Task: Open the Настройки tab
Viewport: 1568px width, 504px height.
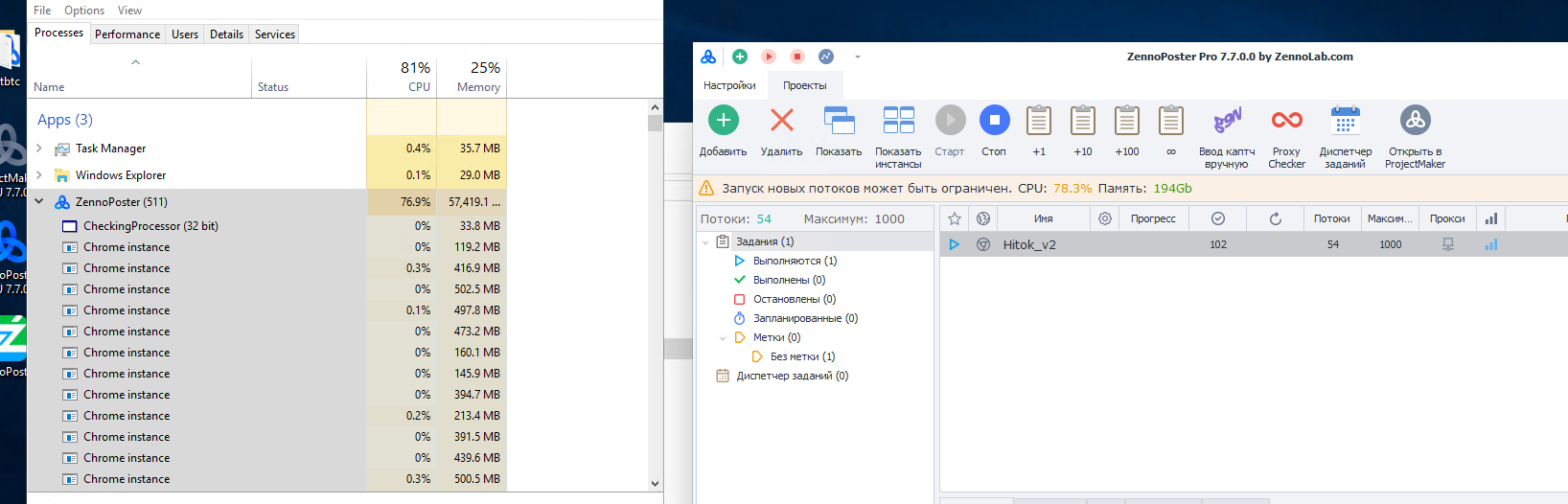Action: click(x=729, y=85)
